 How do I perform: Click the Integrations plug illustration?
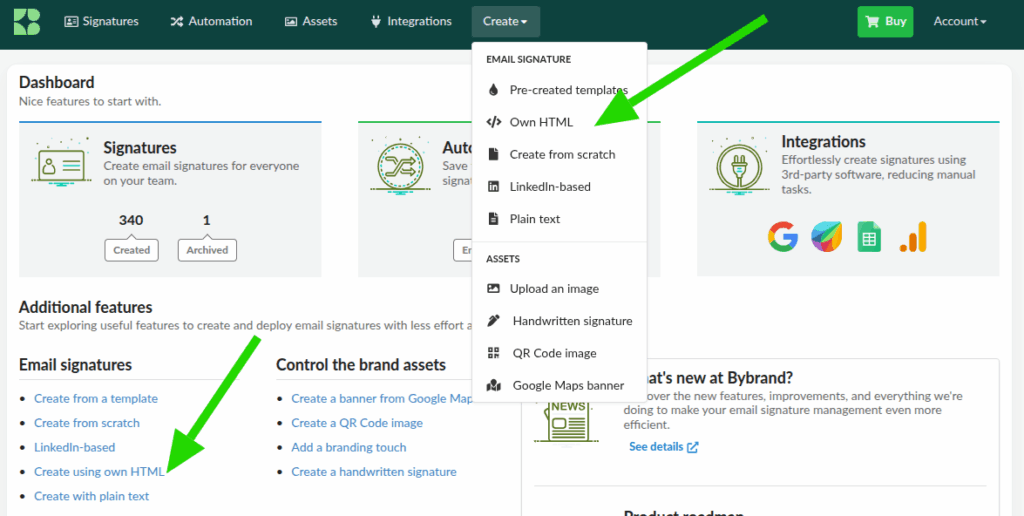tap(739, 163)
